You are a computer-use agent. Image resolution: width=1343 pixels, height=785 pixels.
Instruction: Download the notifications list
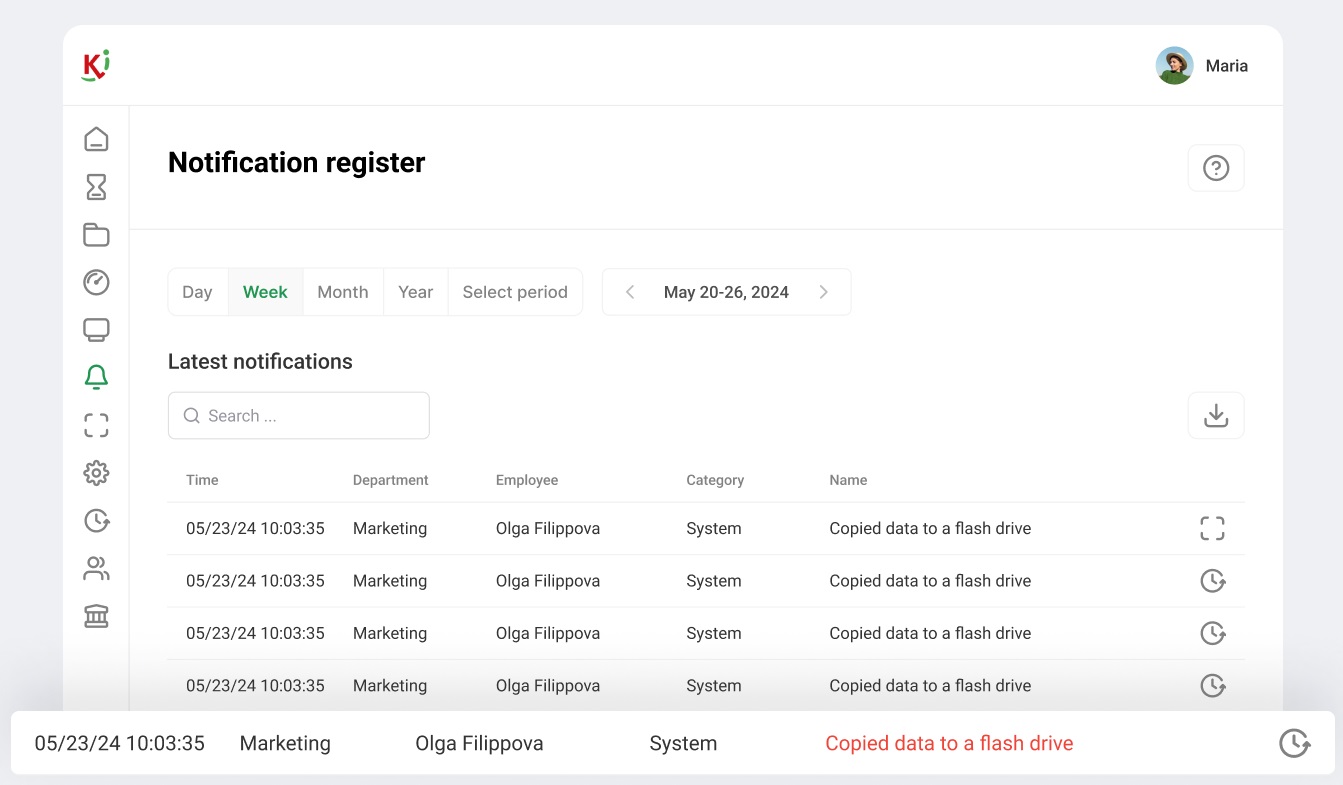(1215, 415)
